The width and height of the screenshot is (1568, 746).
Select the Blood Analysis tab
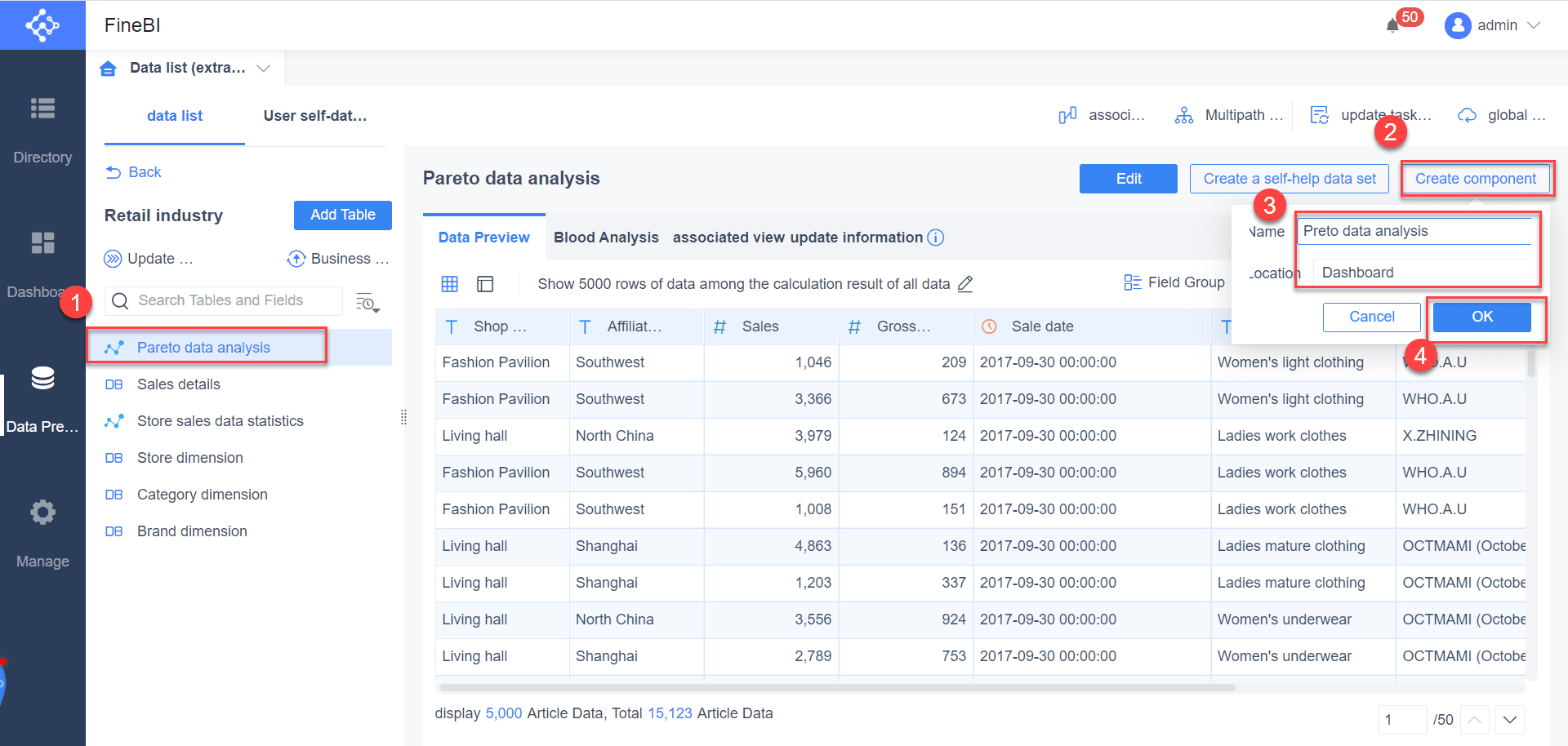coord(606,238)
